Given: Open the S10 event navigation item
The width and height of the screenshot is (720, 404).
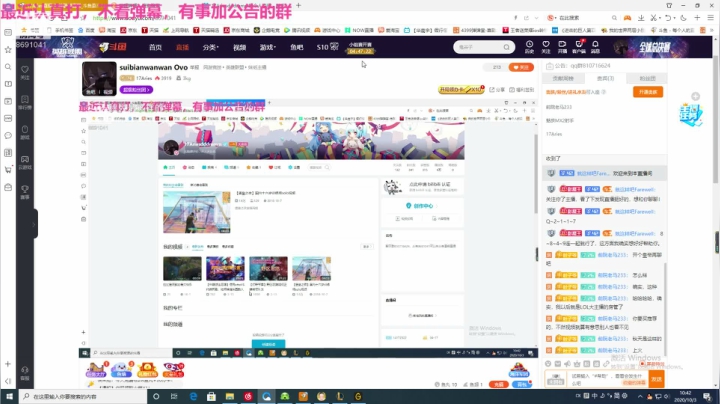Looking at the screenshot, I should coord(327,47).
